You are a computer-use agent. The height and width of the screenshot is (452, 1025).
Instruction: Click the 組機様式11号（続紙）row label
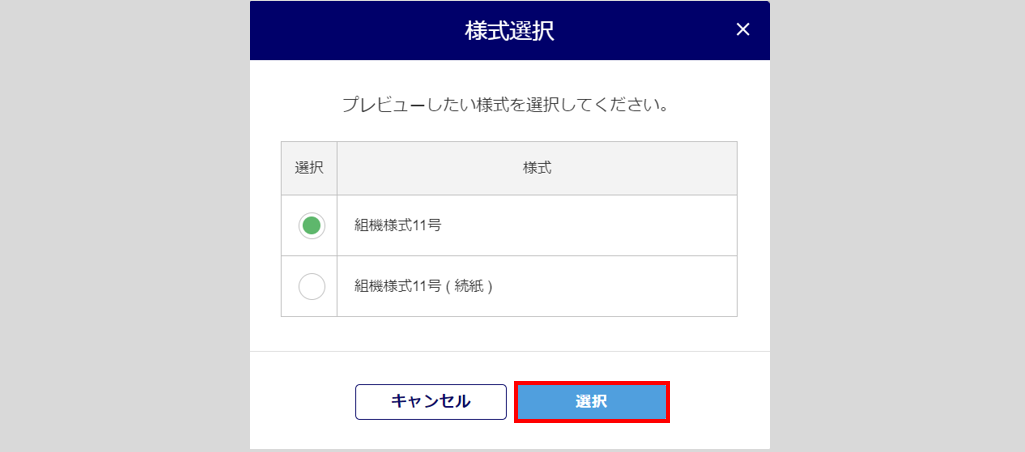(425, 287)
